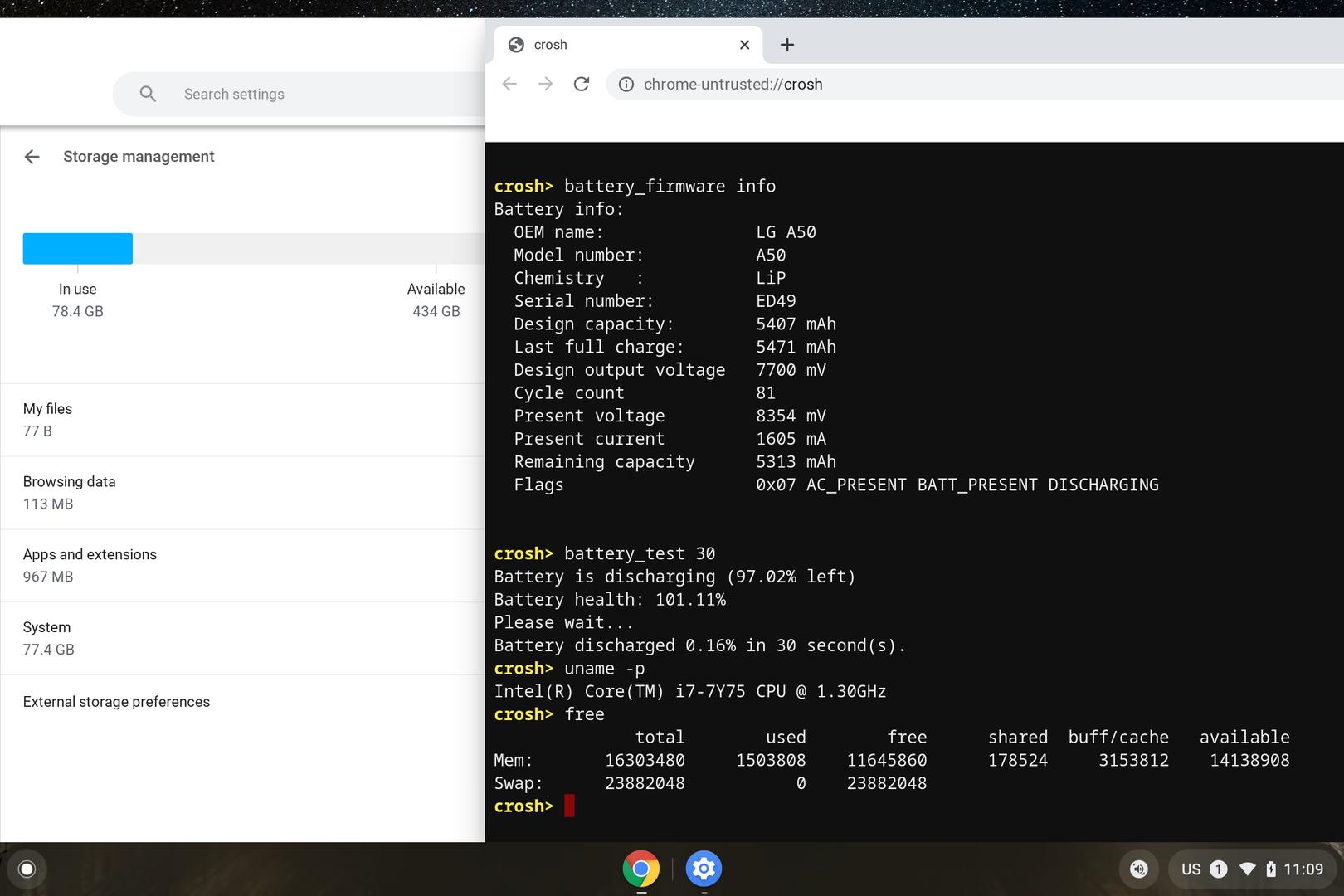
Task: Close the crosh tab
Action: 744,45
